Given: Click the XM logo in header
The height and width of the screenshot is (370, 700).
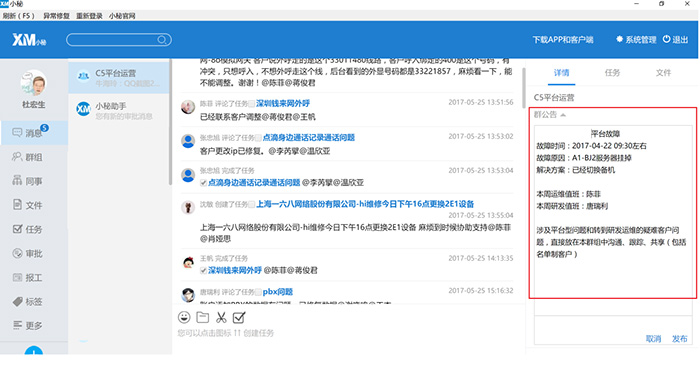Looking at the screenshot, I should point(29,40).
